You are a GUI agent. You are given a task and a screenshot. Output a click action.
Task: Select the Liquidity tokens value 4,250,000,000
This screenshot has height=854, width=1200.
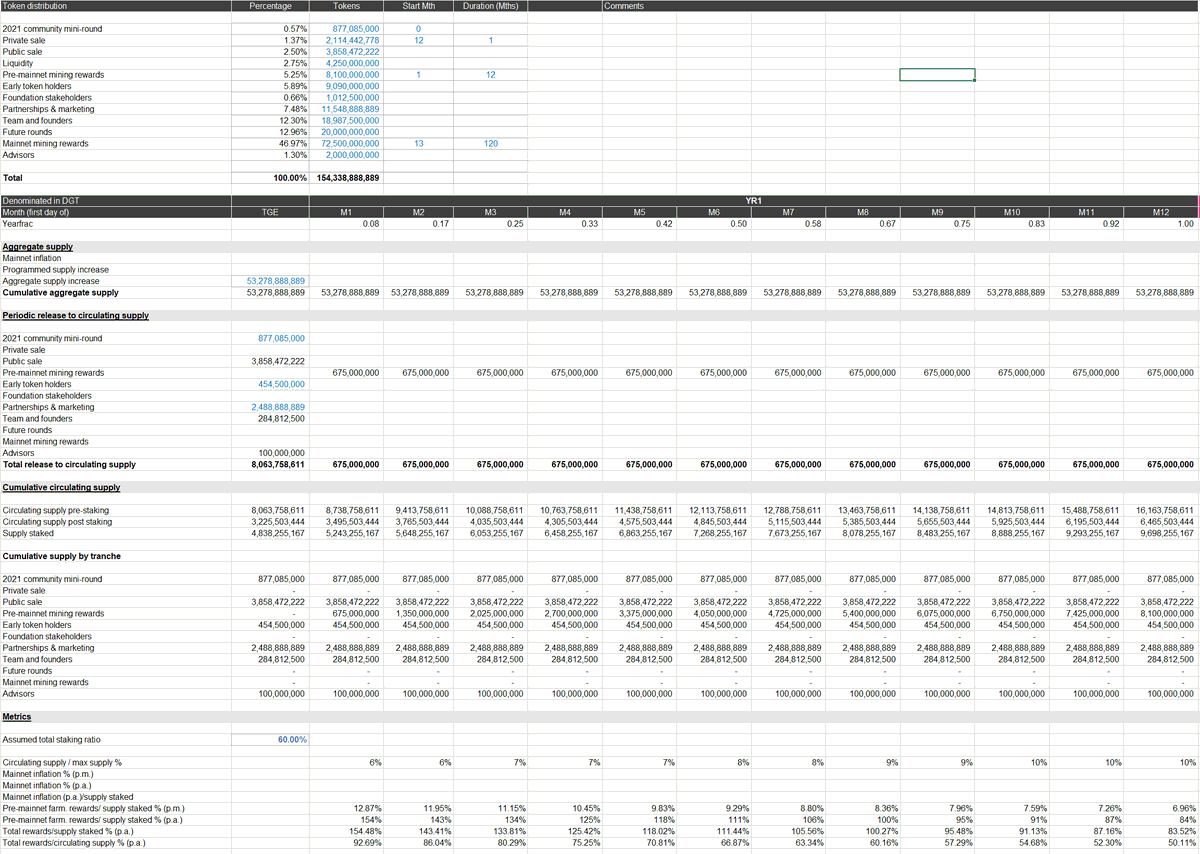345,63
